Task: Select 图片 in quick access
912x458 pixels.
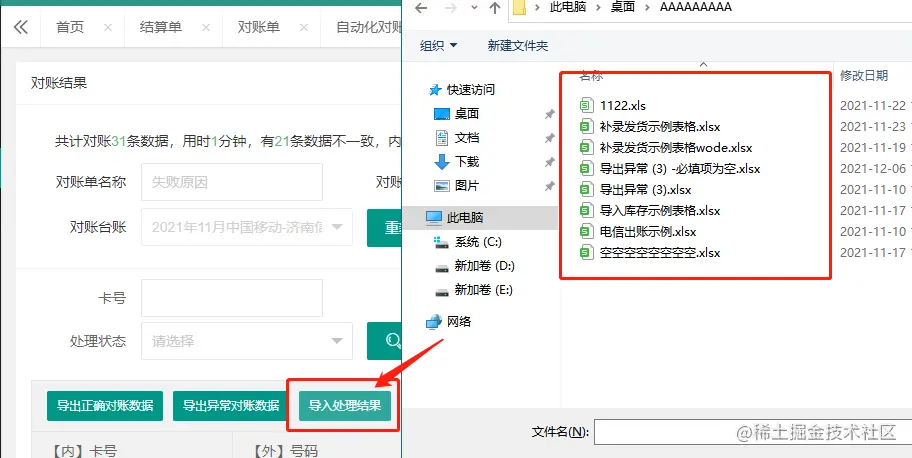Action: (467, 186)
